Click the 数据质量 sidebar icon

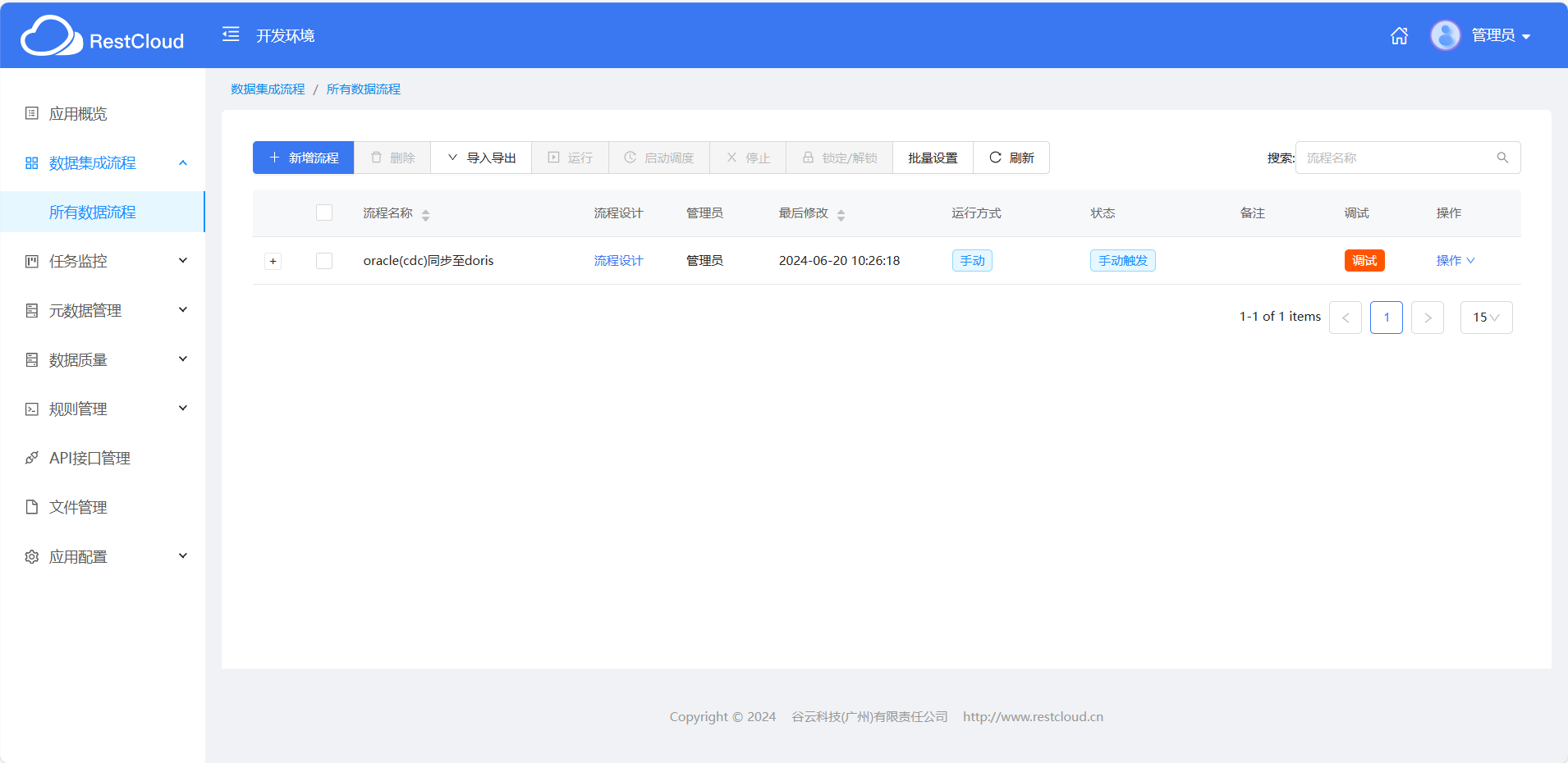pos(32,359)
